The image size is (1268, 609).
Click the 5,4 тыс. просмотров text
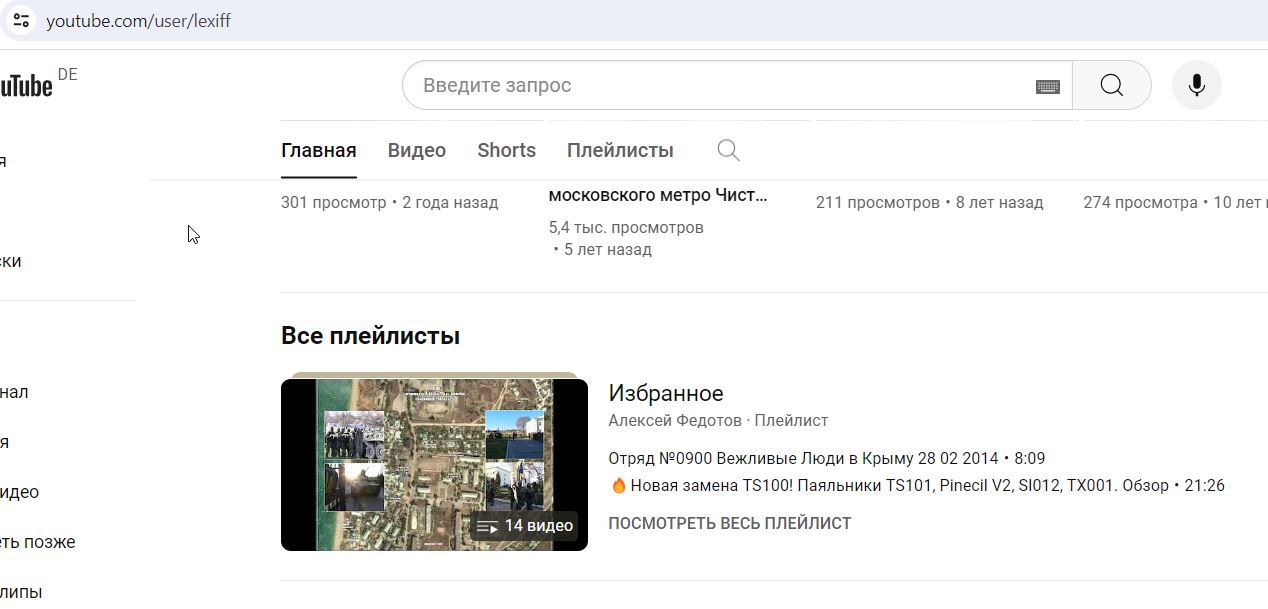click(x=626, y=227)
